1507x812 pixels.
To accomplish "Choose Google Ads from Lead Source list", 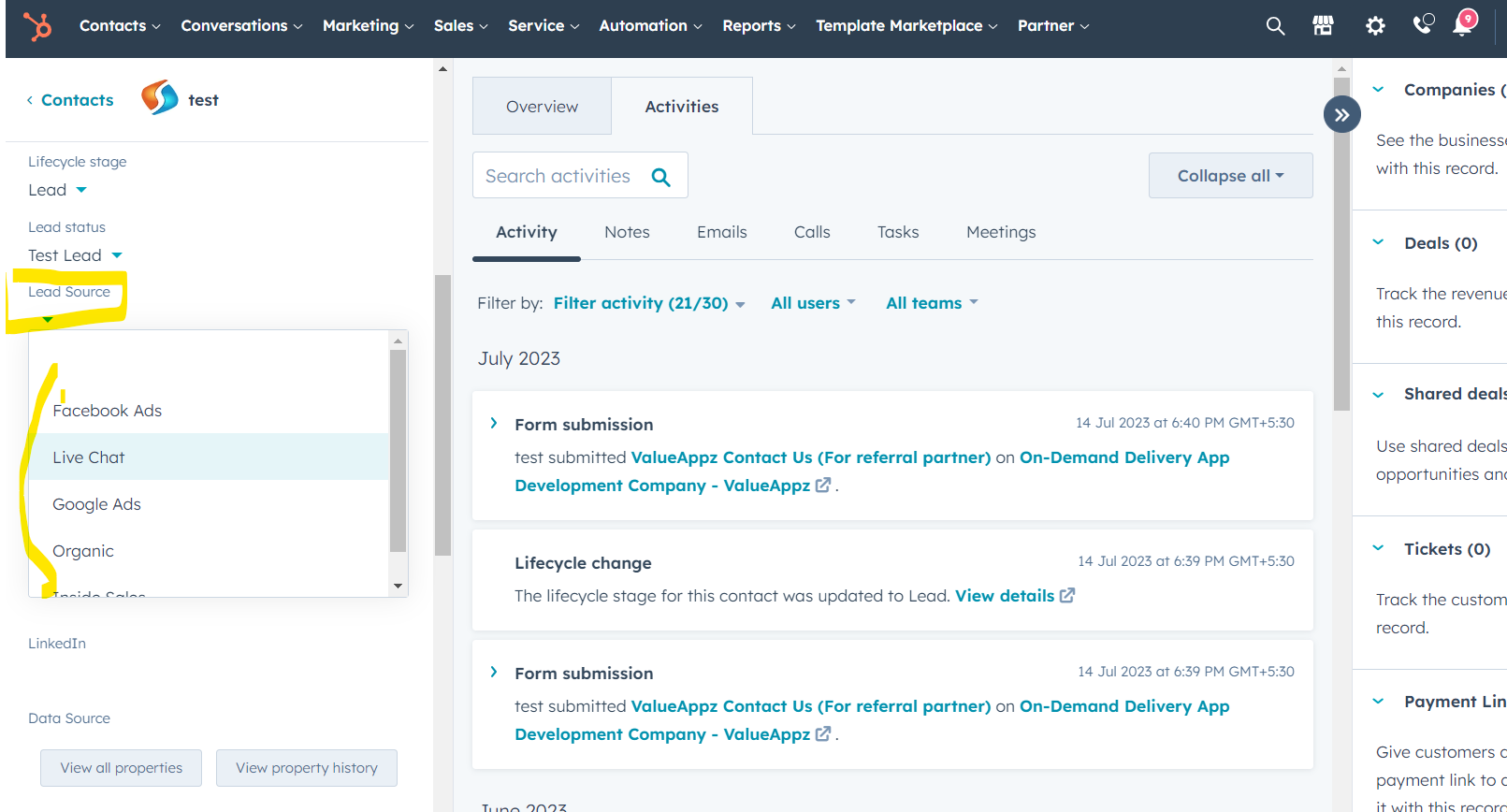I will pos(209,504).
